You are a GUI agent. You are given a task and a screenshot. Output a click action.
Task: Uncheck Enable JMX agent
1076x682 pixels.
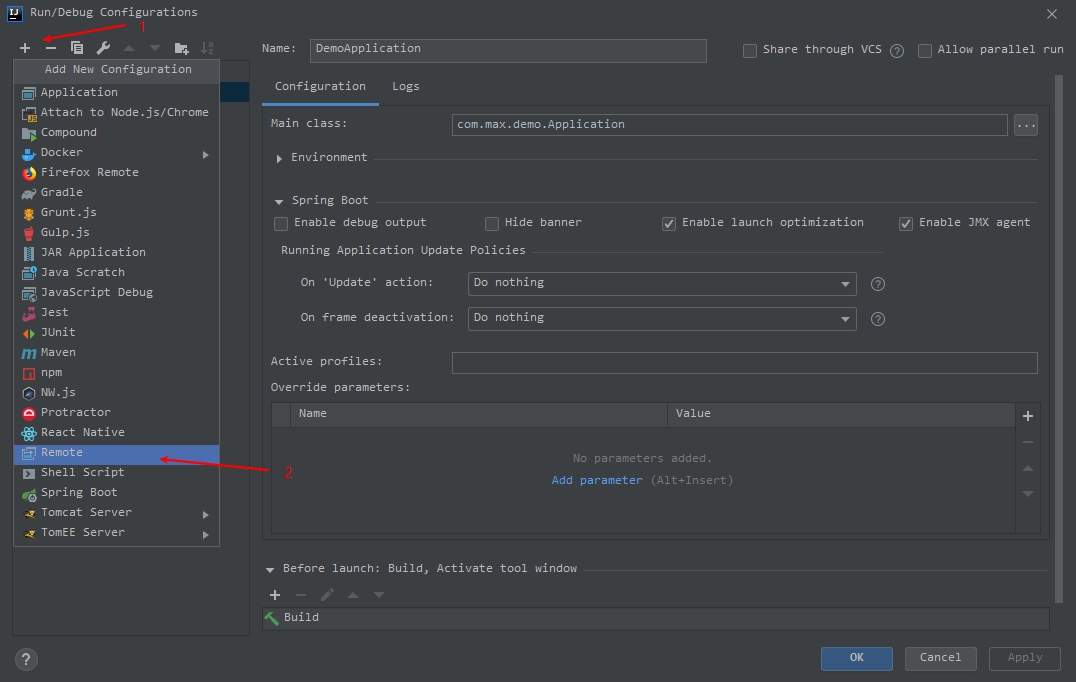[906, 224]
